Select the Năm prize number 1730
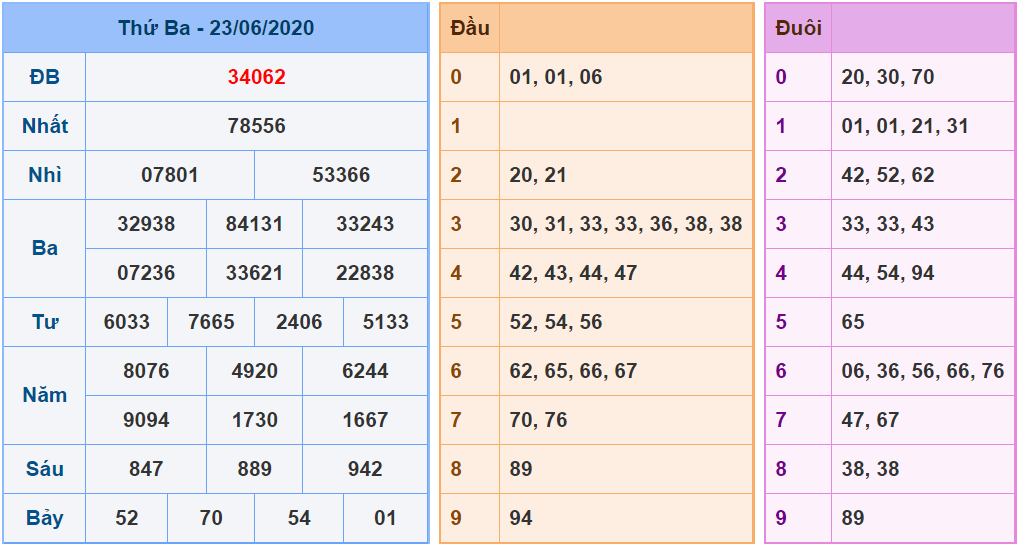The image size is (1017, 544). click(254, 420)
